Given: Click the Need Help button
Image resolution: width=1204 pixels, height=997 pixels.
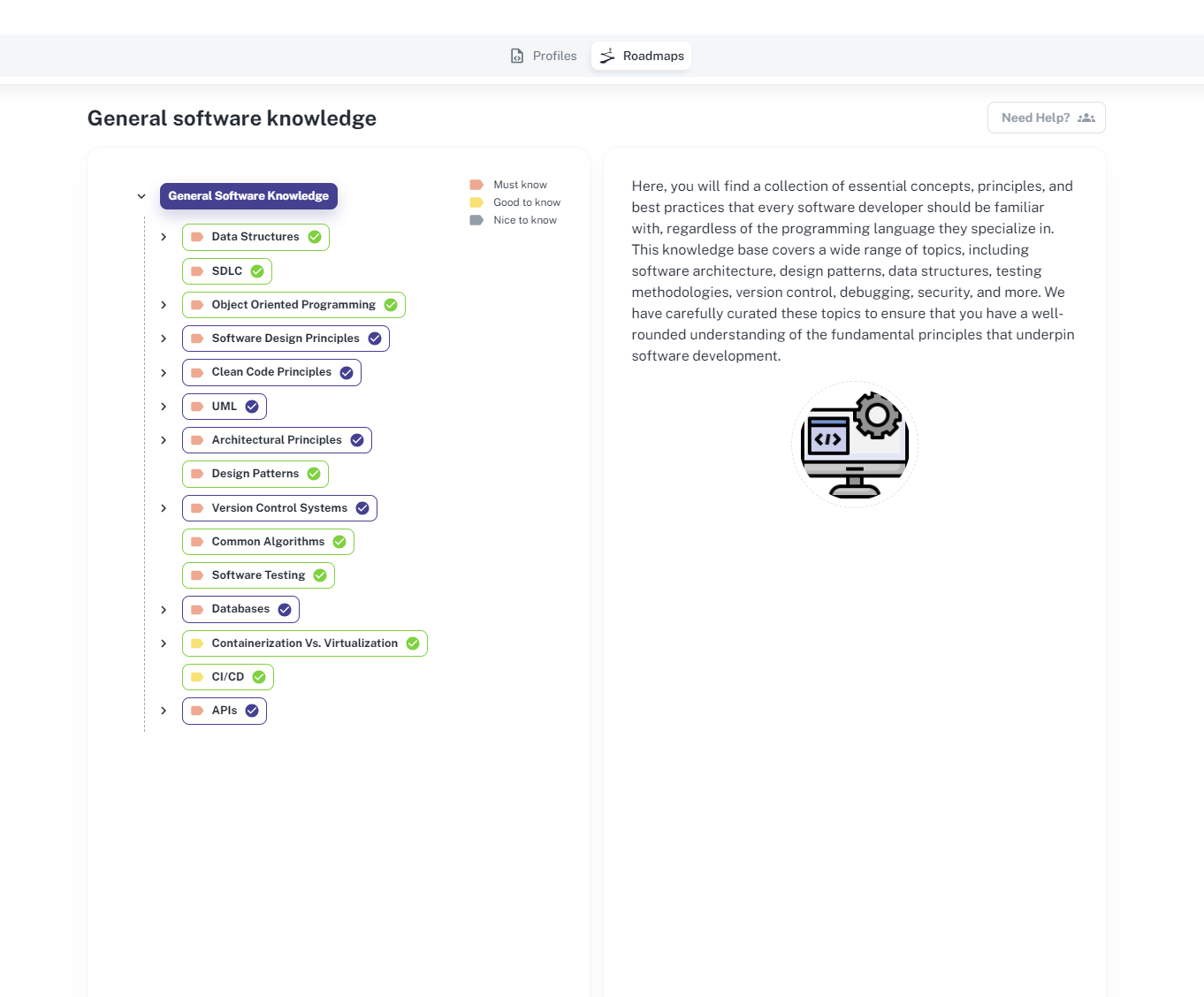Looking at the screenshot, I should click(x=1046, y=117).
